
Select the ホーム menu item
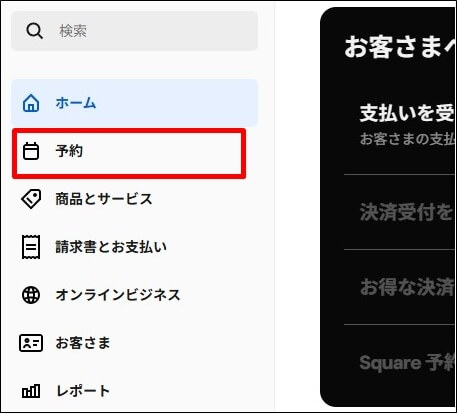134,103
